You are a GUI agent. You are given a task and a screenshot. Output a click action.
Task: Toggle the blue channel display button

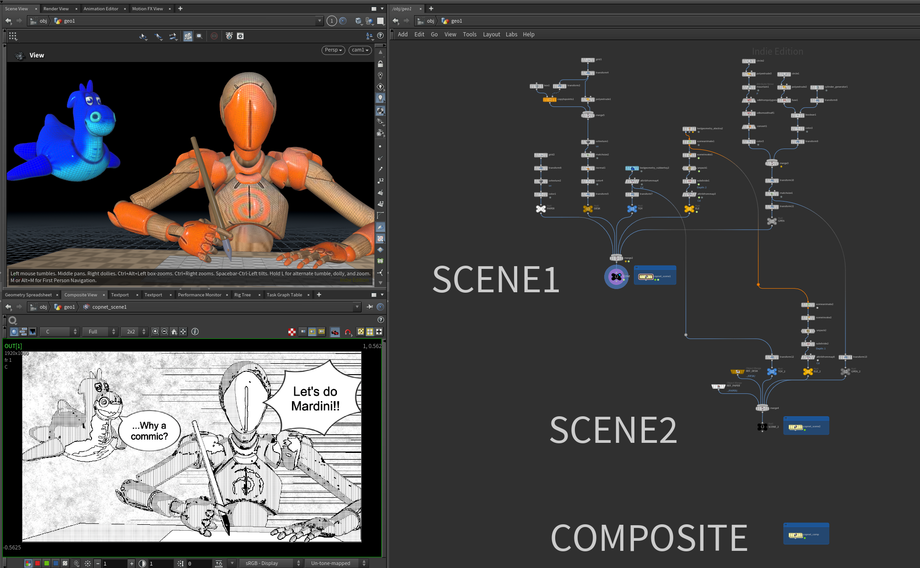click(57, 563)
